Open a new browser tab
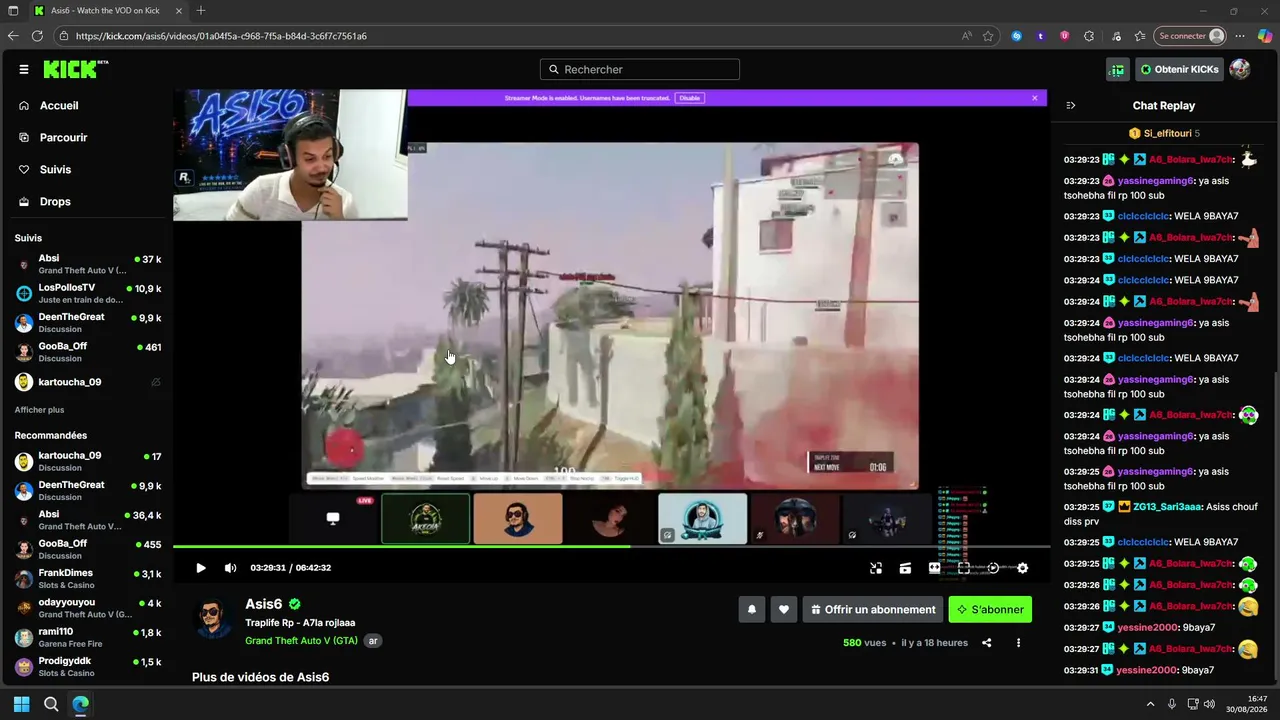Screen dimensions: 1280x720 tap(201, 10)
